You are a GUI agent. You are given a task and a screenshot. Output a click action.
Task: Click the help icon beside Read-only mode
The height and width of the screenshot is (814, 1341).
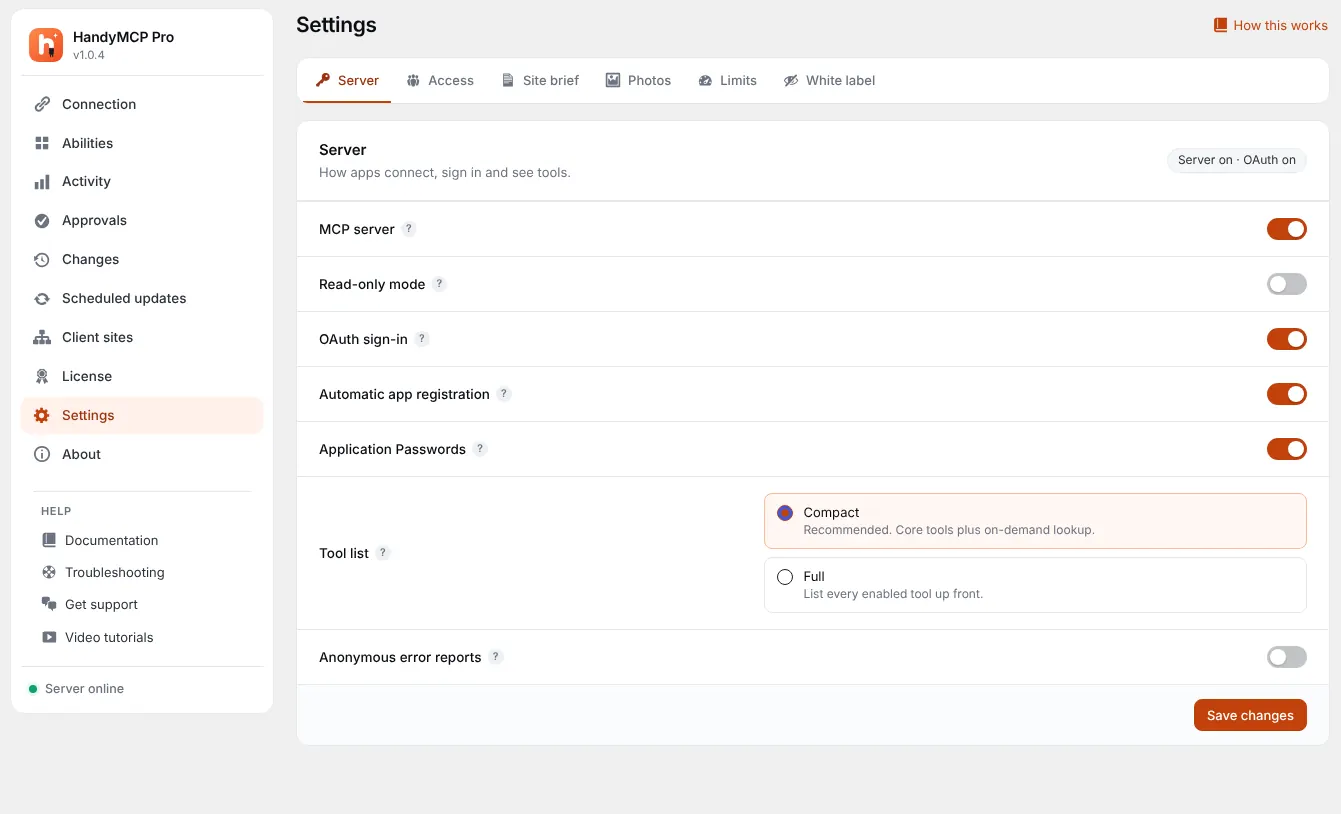point(440,284)
